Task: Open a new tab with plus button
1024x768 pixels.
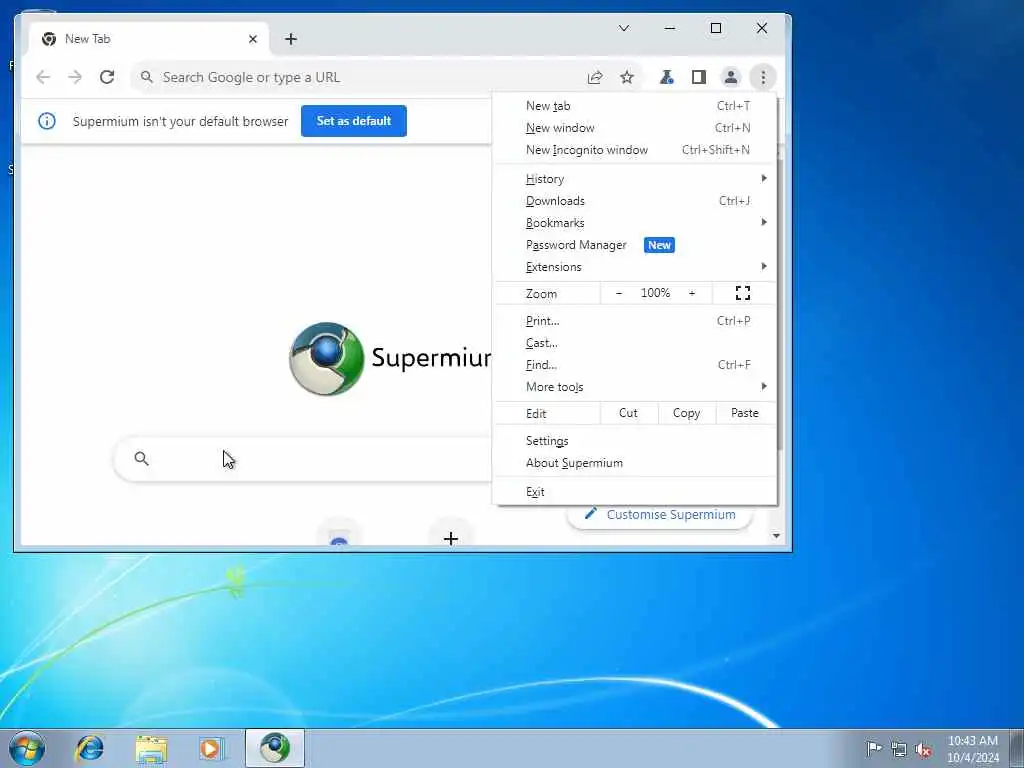Action: click(291, 39)
